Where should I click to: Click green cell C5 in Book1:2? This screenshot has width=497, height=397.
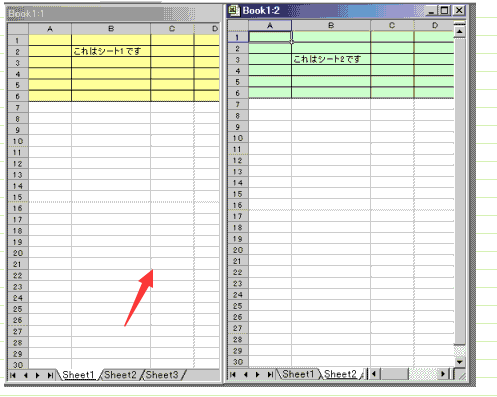click(392, 82)
